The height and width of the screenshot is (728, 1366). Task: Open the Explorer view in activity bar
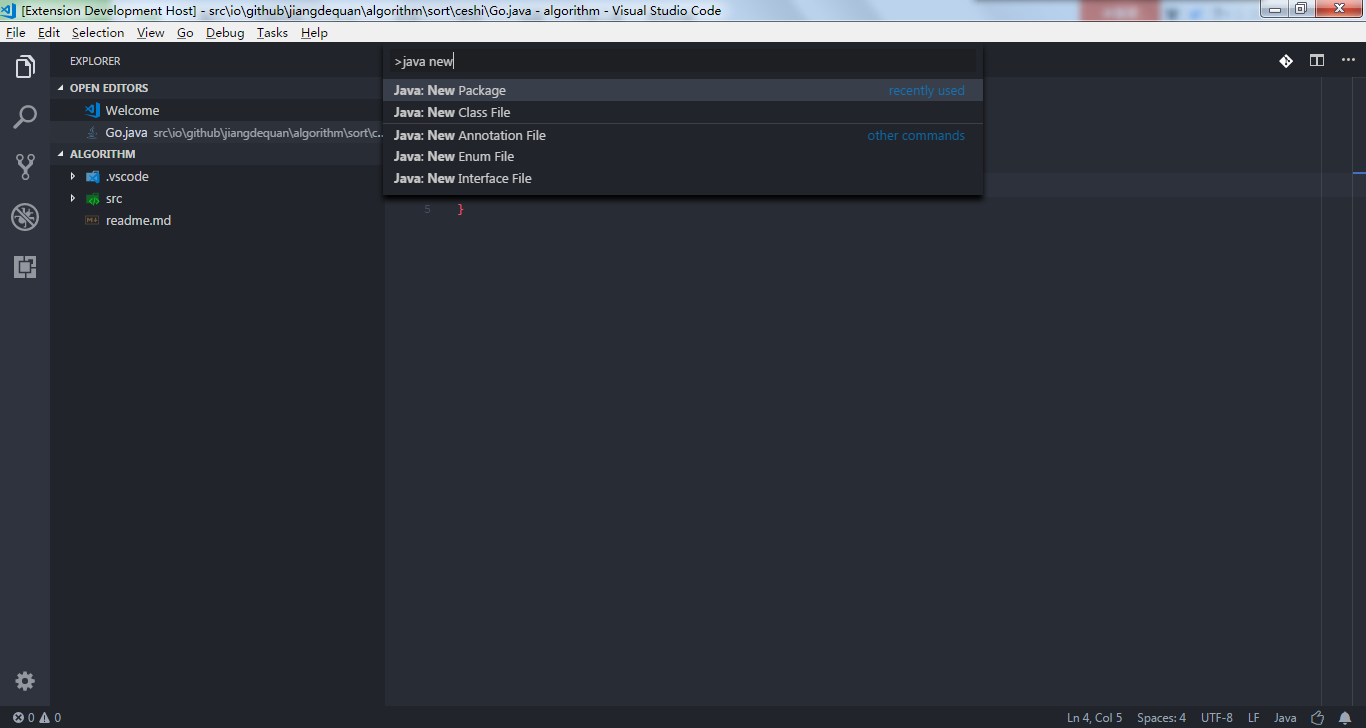coord(25,68)
